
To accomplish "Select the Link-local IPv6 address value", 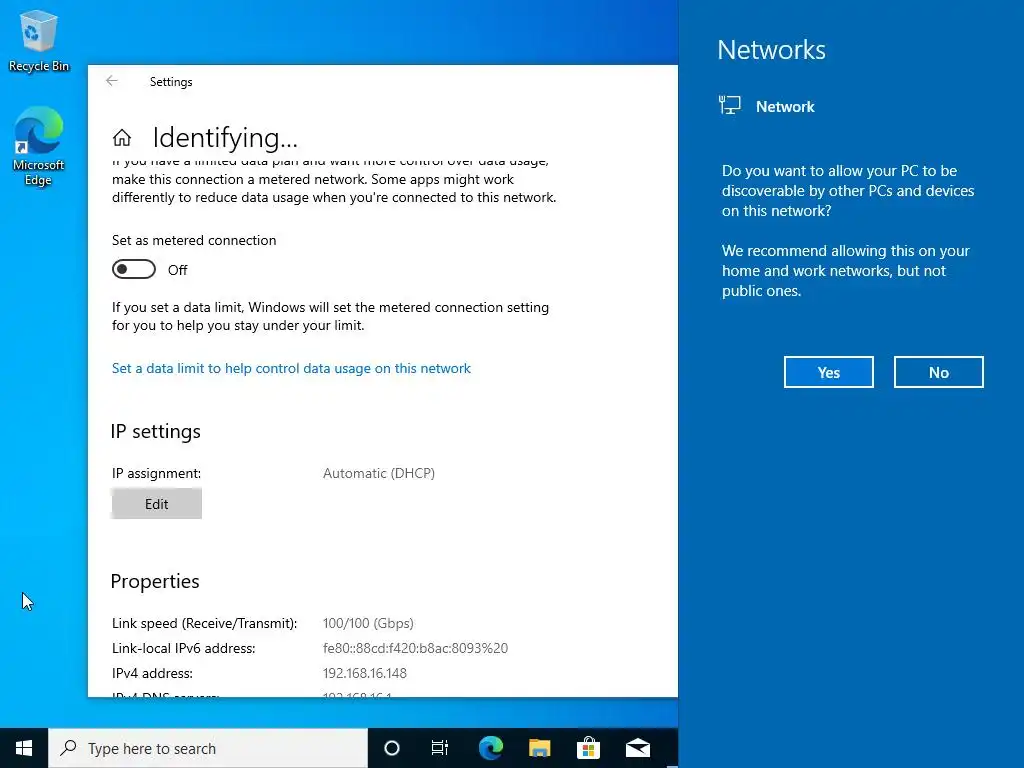I will pos(415,648).
